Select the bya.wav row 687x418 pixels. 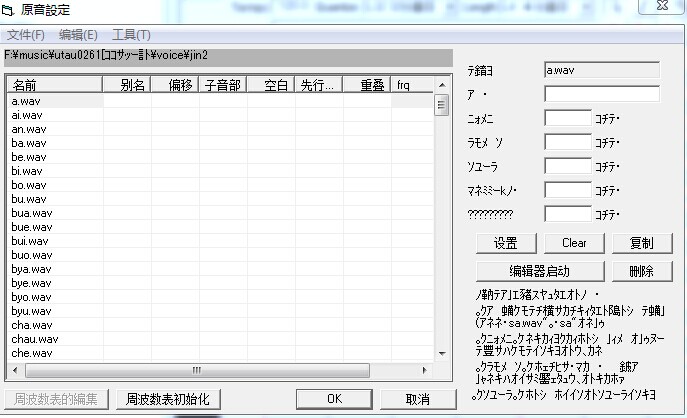(220, 269)
